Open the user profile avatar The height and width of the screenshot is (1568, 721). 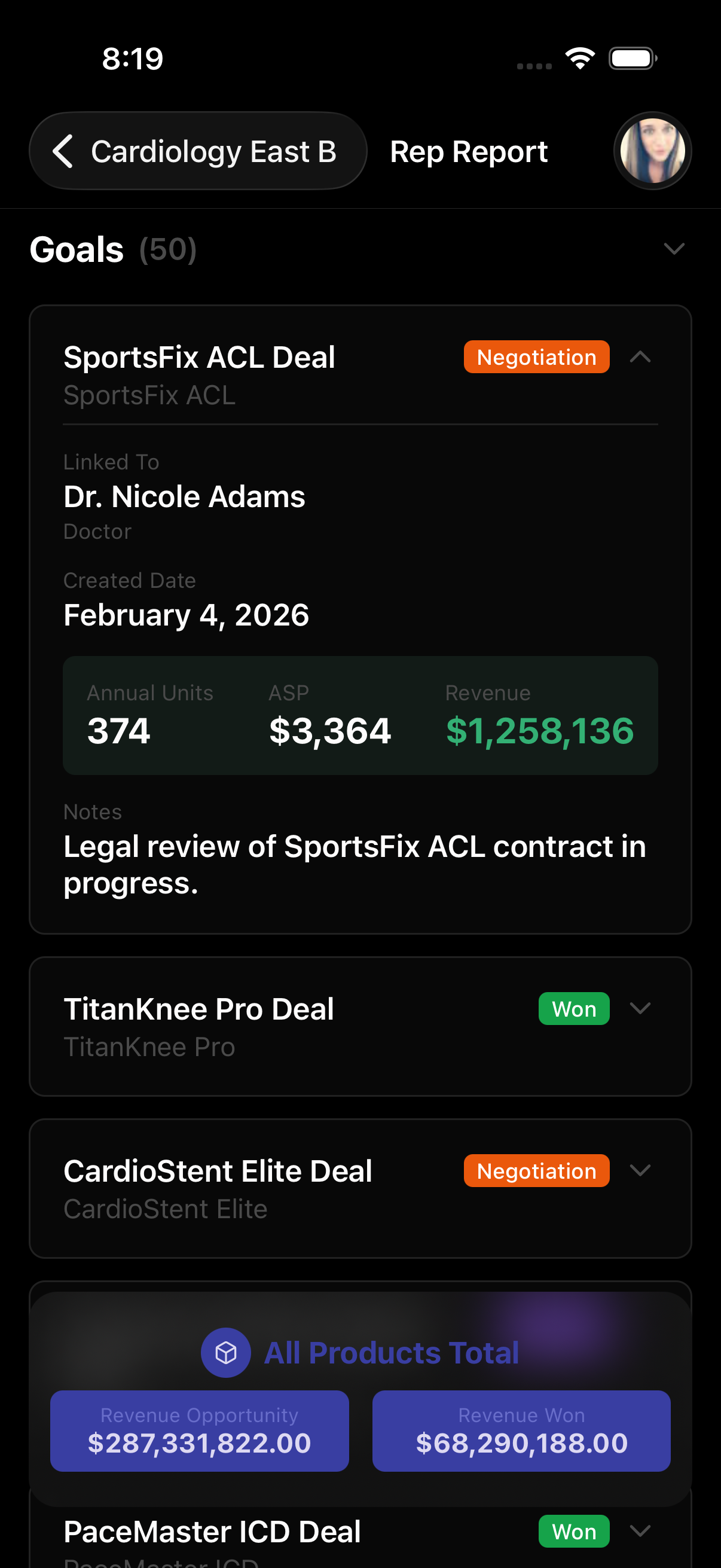point(652,151)
